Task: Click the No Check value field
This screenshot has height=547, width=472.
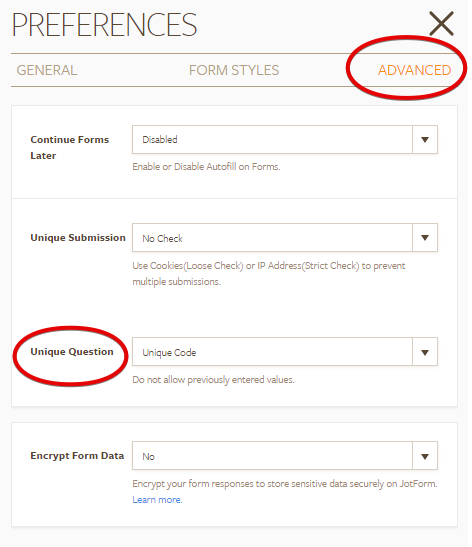Action: coord(272,238)
